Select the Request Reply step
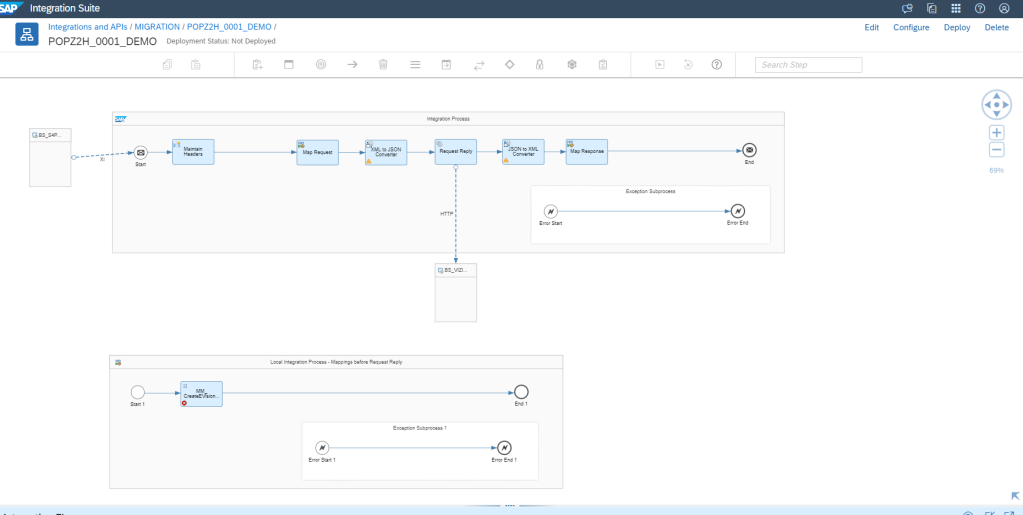 (x=455, y=152)
